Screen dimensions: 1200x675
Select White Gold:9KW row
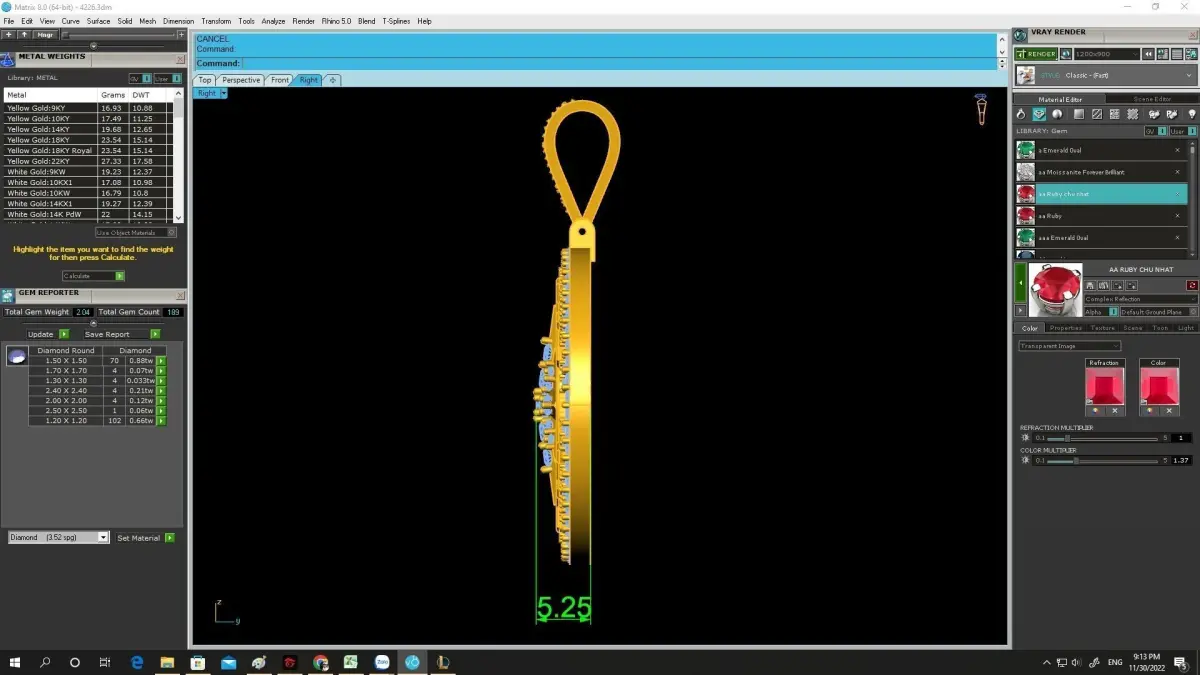coord(88,172)
